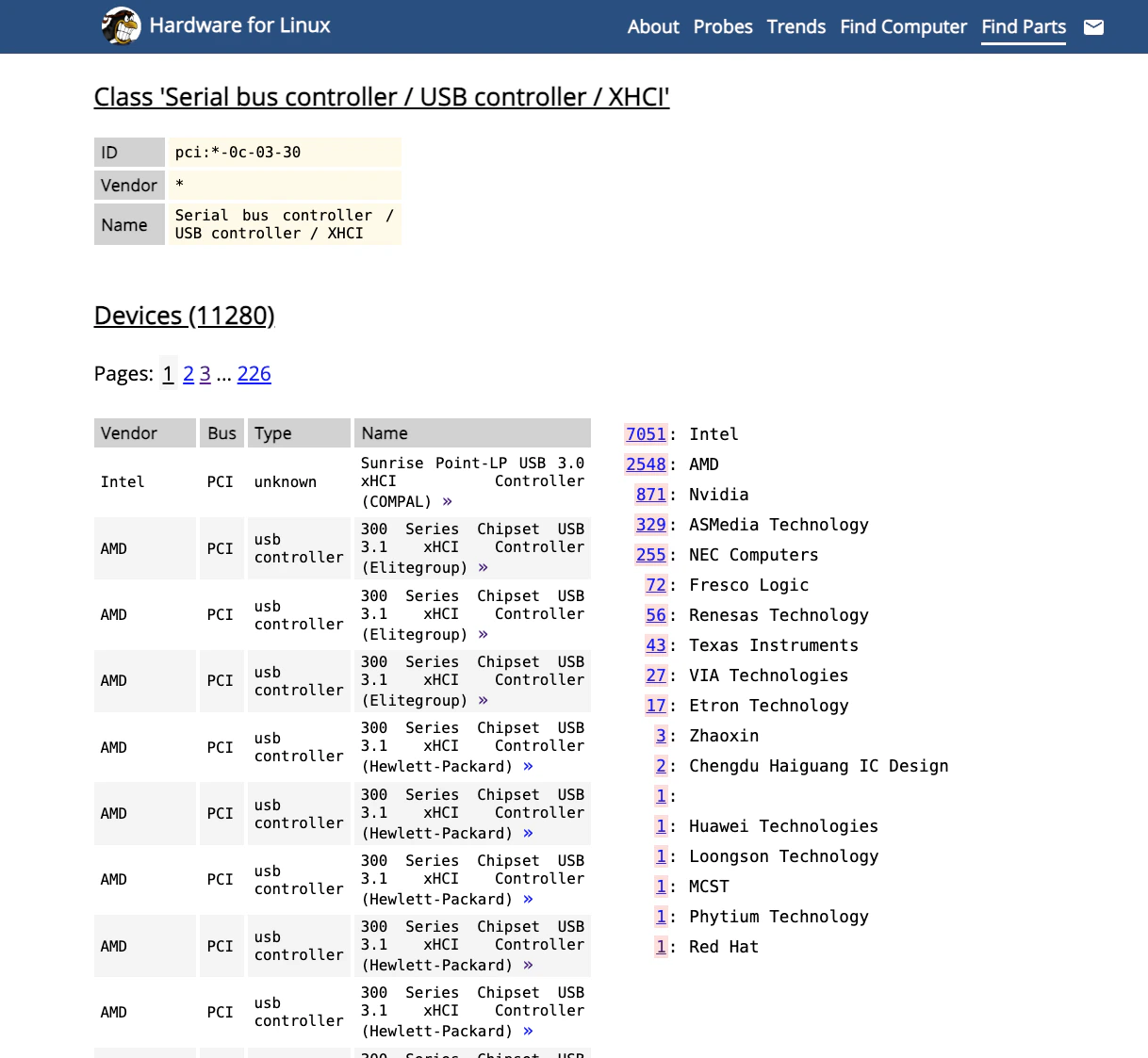Open arrow link for Sunrise Point-LP (COMPAL)
This screenshot has width=1148, height=1058.
coord(447,501)
